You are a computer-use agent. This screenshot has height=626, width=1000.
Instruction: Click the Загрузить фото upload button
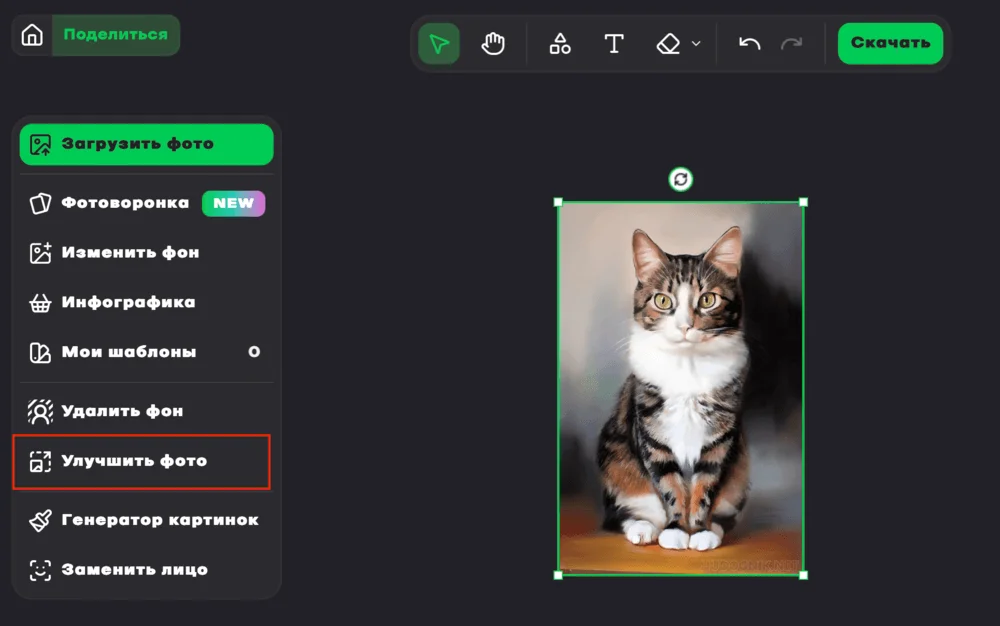147,144
